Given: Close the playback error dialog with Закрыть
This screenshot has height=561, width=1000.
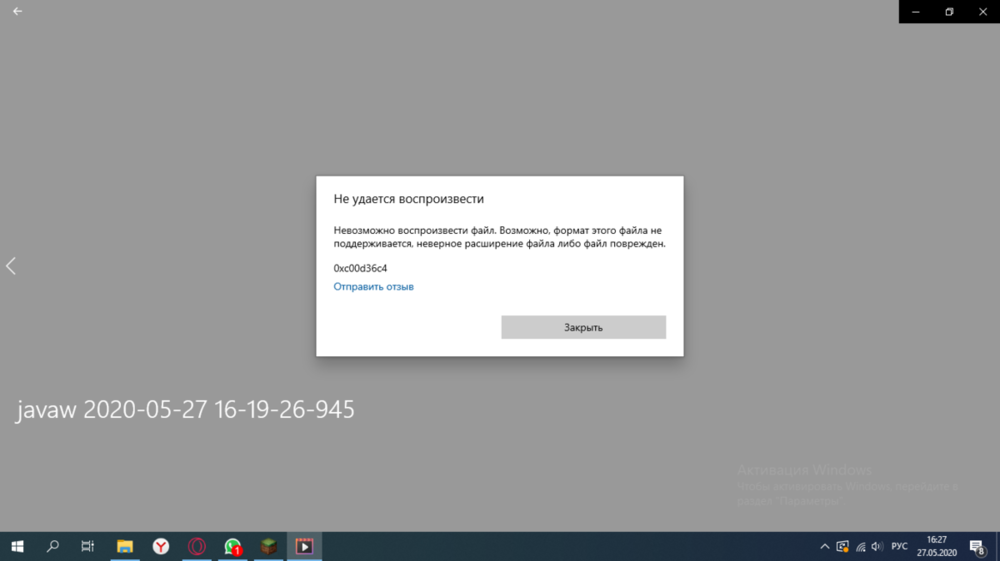Looking at the screenshot, I should coord(583,327).
